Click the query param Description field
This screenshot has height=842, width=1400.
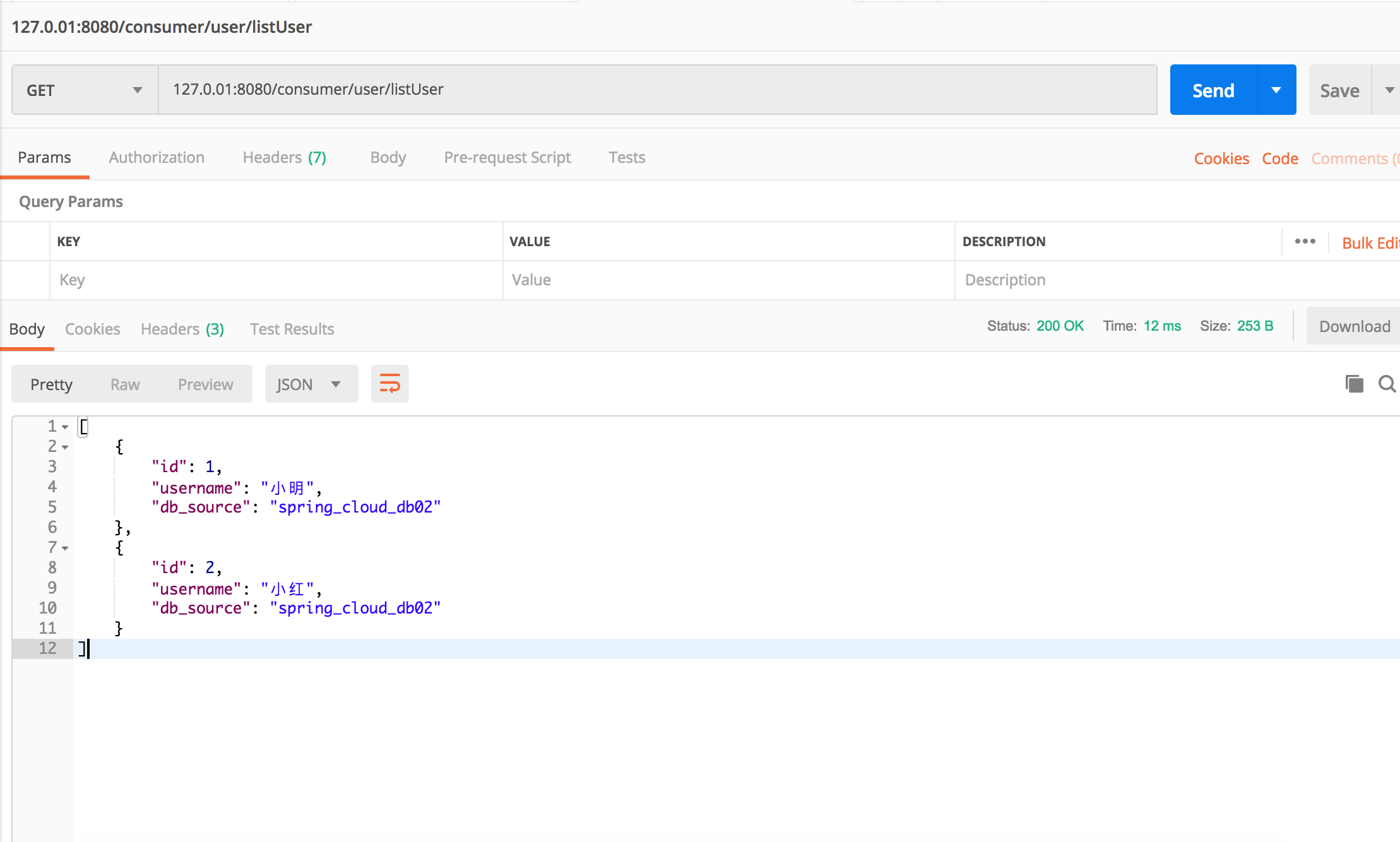(1178, 280)
